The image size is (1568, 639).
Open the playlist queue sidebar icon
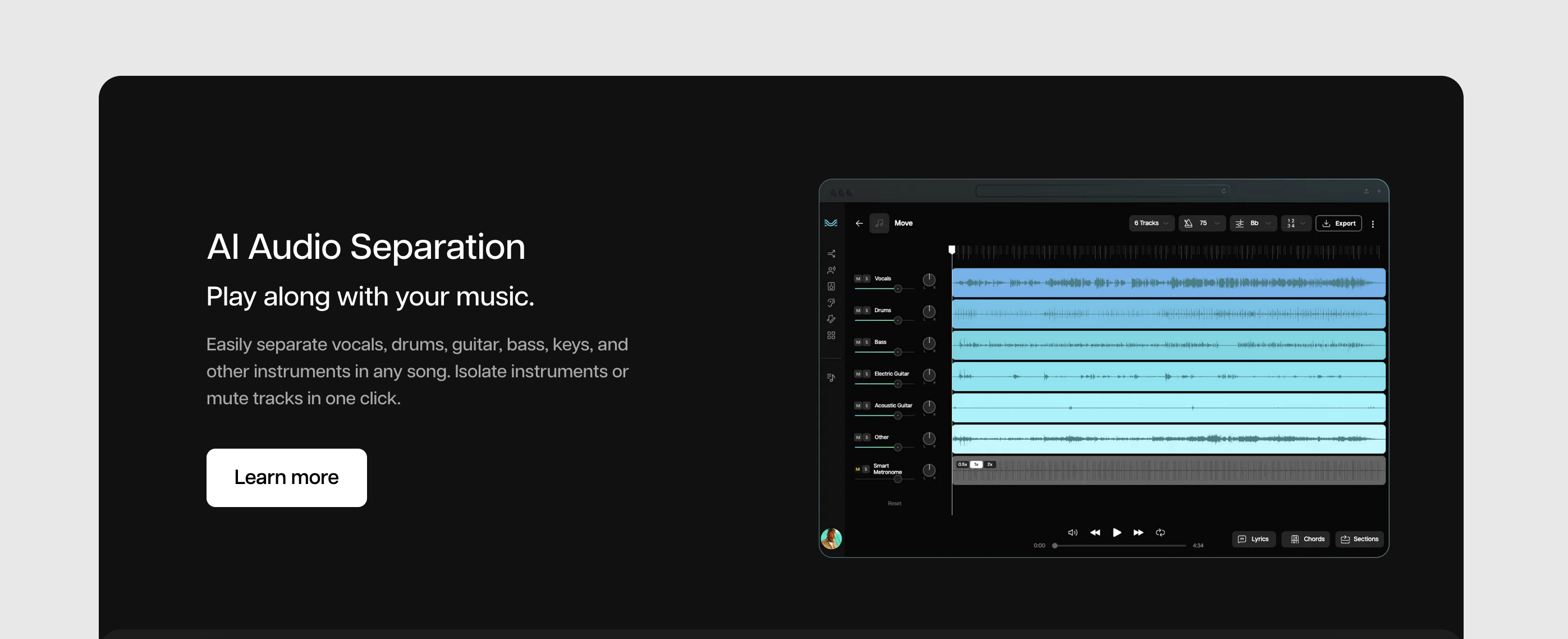(831, 378)
